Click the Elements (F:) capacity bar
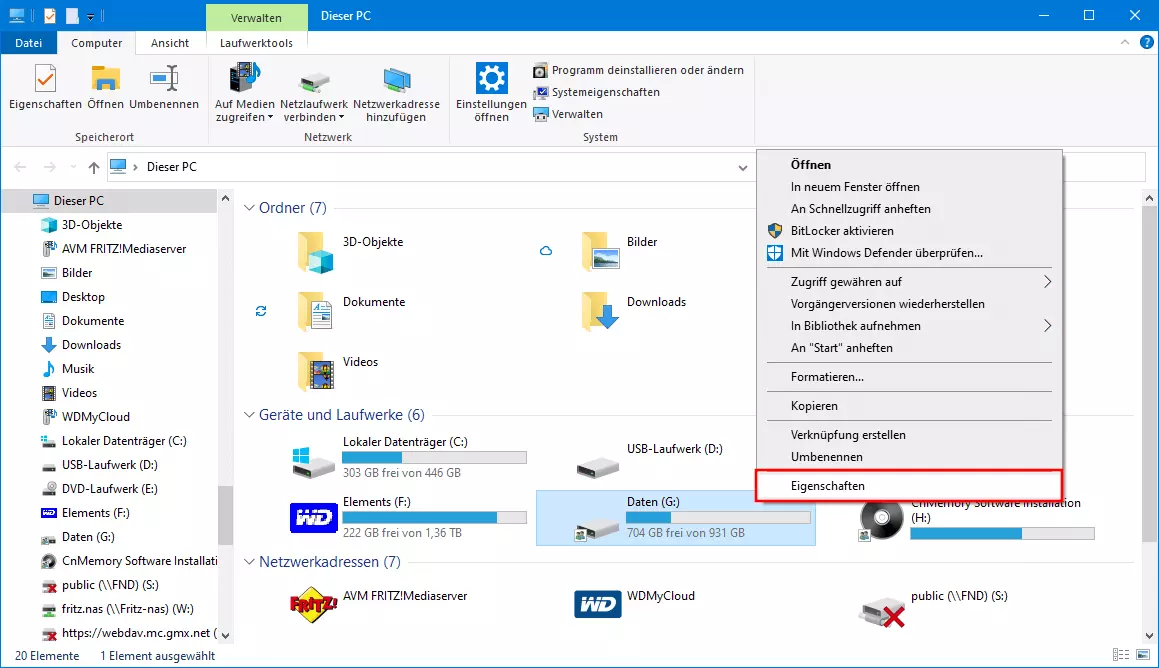 click(x=435, y=517)
